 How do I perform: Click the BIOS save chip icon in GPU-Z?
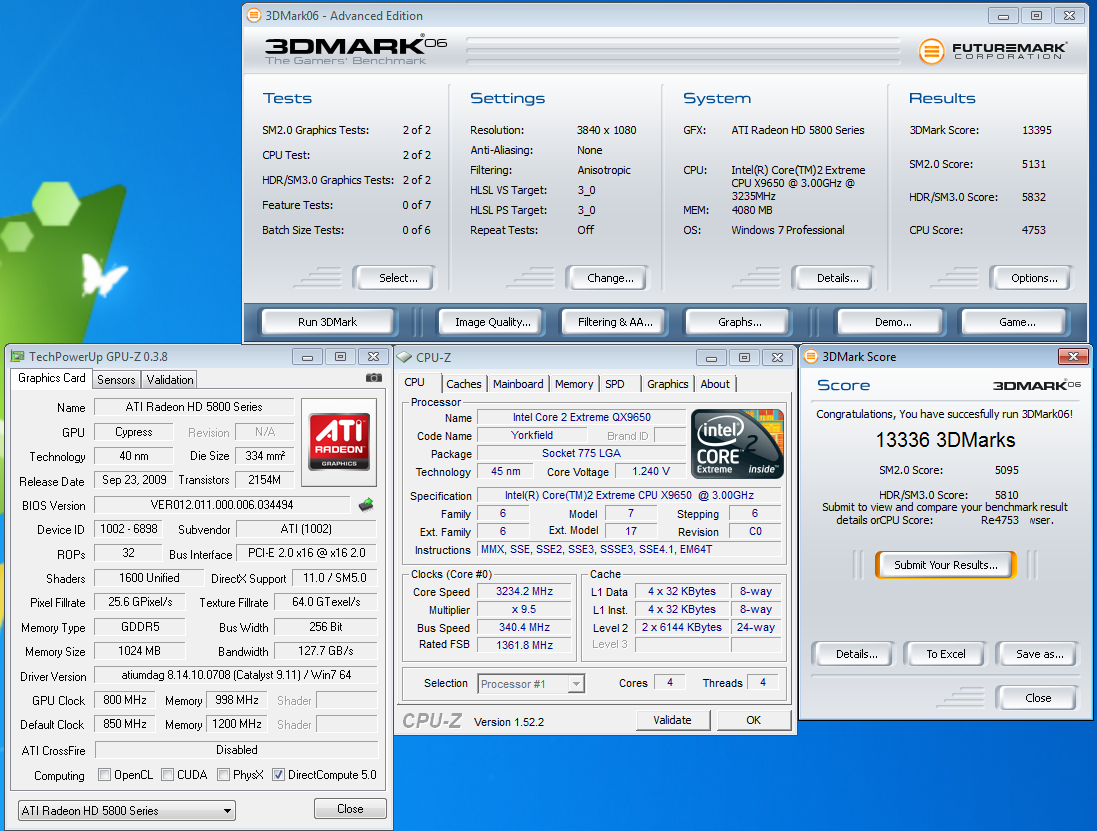366,504
